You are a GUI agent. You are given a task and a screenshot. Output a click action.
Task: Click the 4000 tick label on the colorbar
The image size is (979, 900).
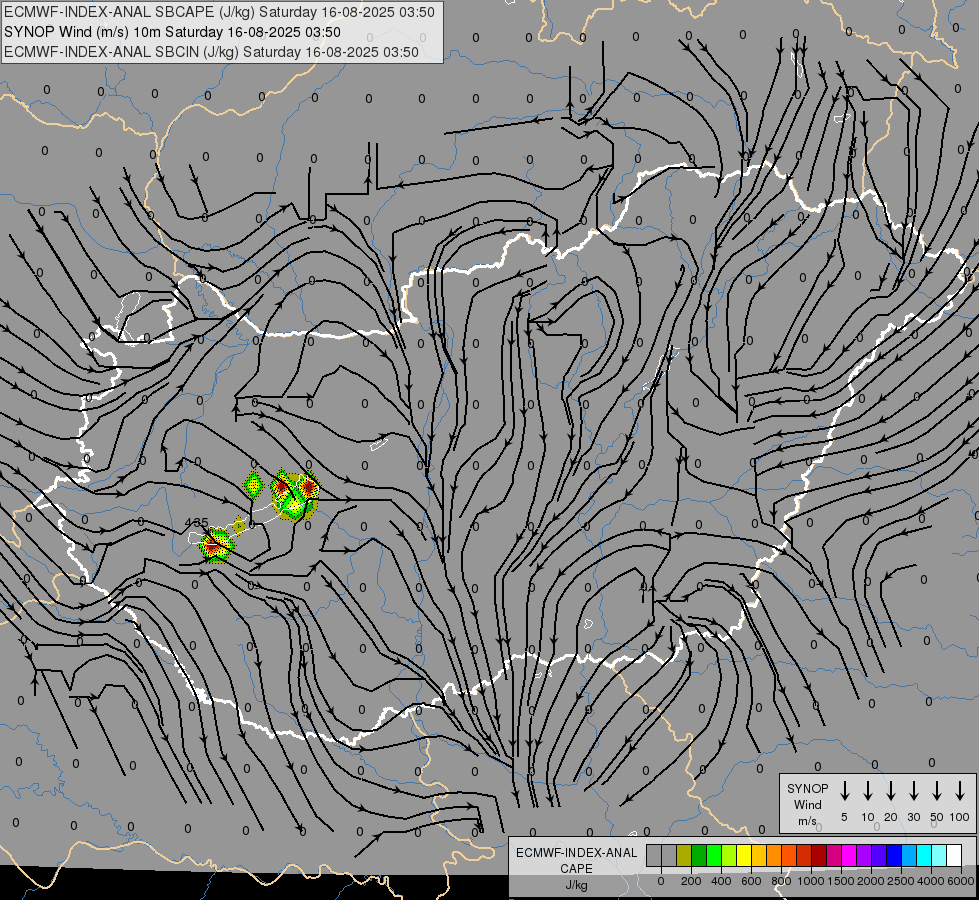(x=931, y=881)
